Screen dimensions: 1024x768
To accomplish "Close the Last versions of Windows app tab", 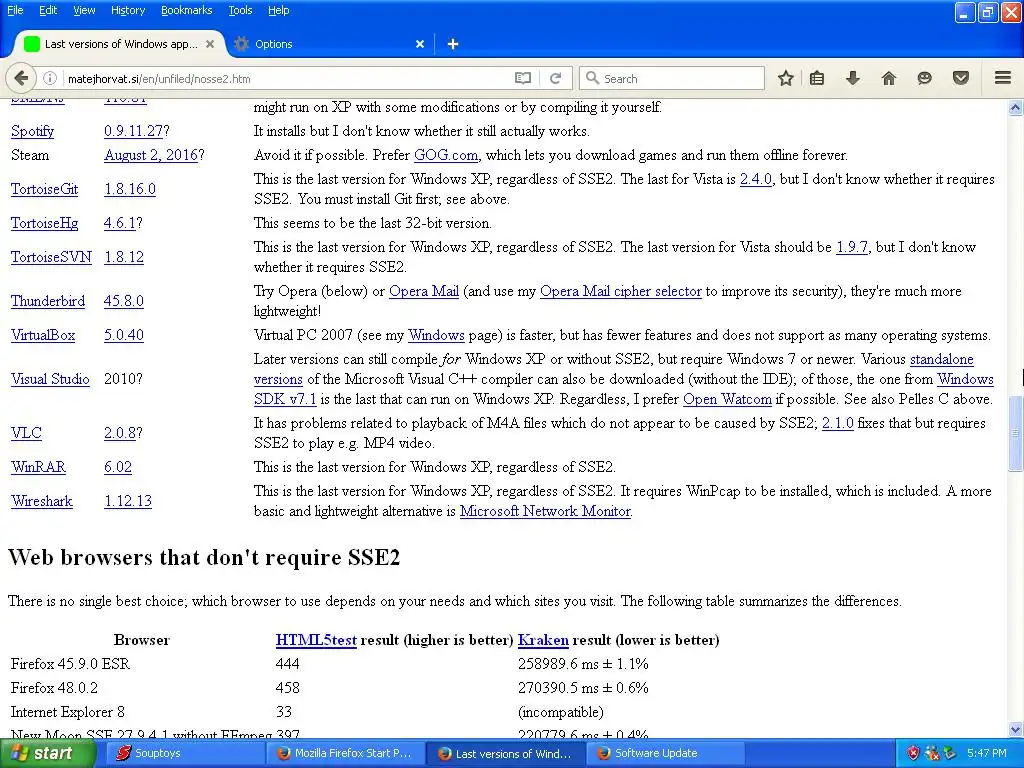I will 210,44.
